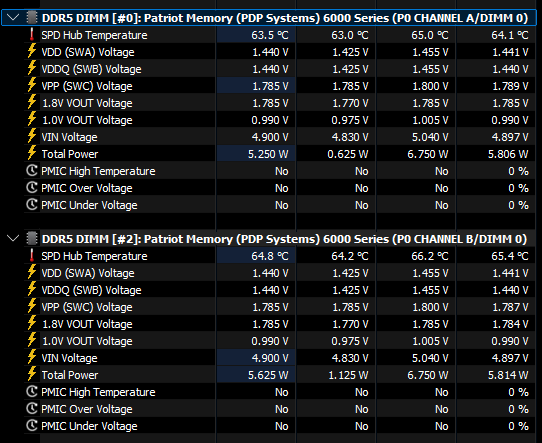Image resolution: width=542 pixels, height=443 pixels.
Task: Click DIMM #2 average VPP value 1.787 V
Action: click(510, 307)
